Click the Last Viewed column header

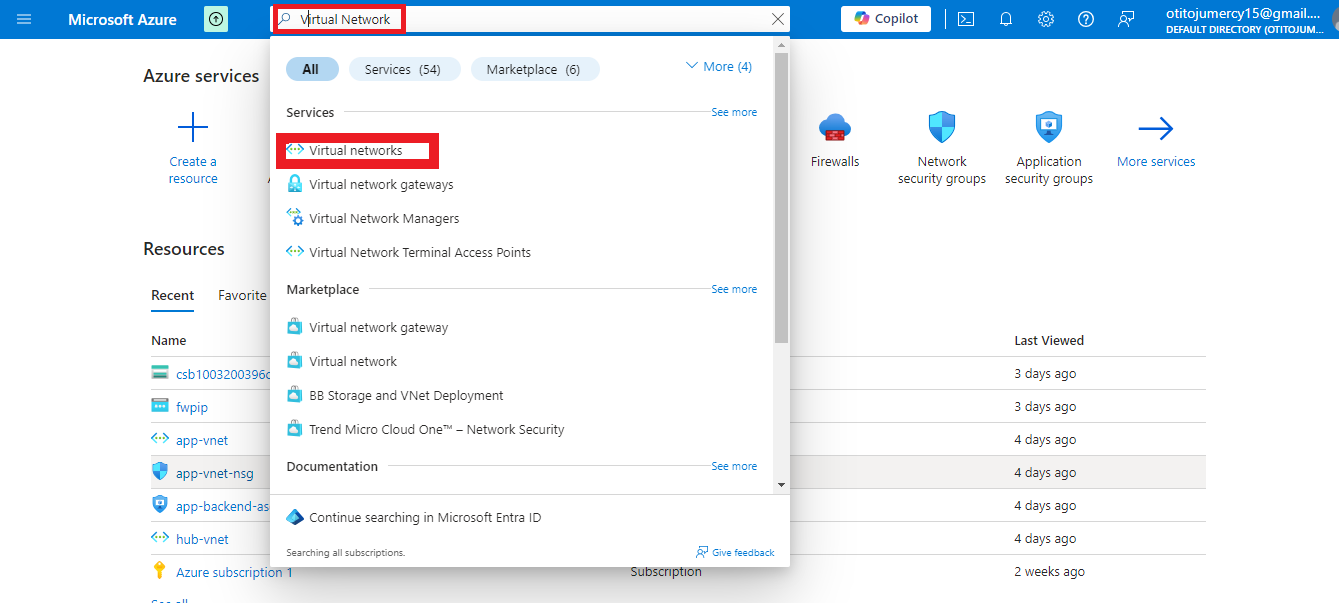pos(1049,340)
